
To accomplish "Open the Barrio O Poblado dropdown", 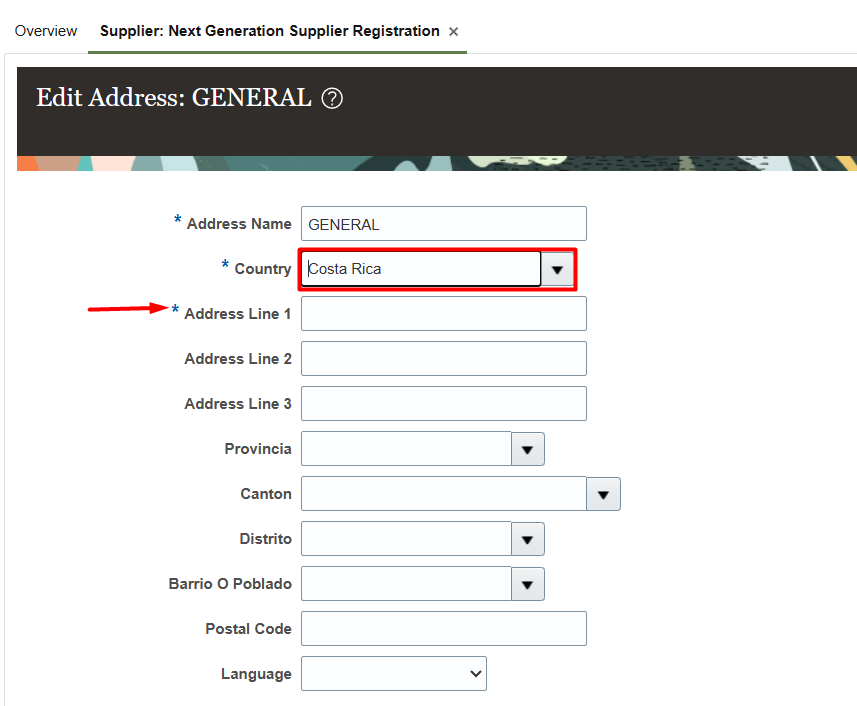I will [x=527, y=584].
